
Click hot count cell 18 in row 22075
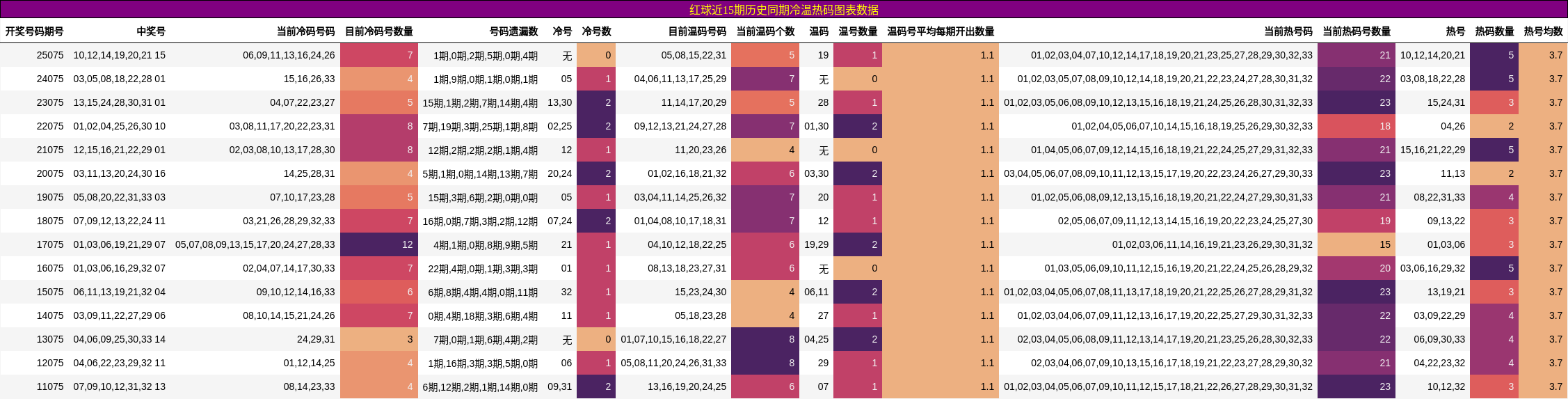point(1357,126)
